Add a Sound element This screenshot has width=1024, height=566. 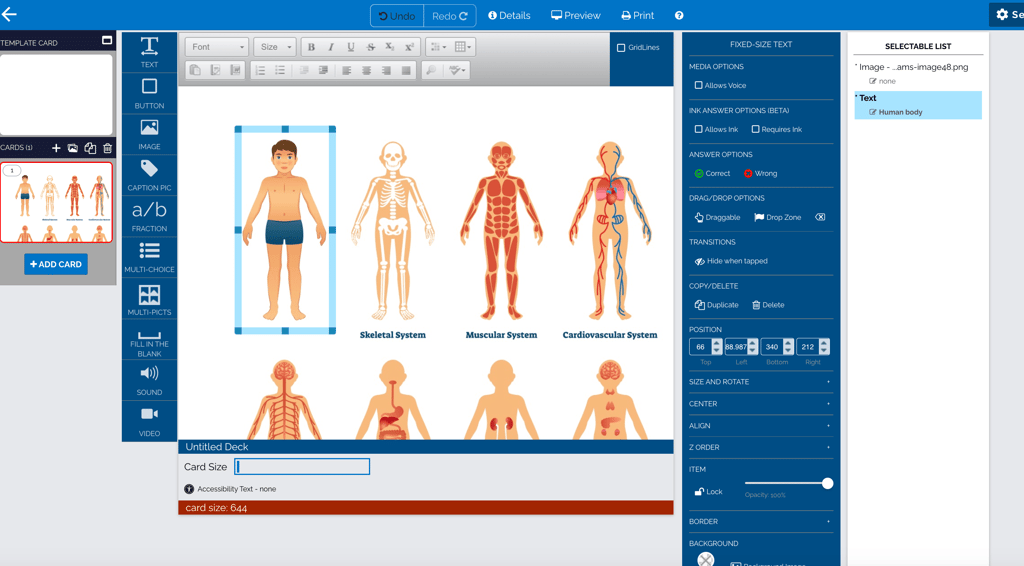[x=149, y=380]
